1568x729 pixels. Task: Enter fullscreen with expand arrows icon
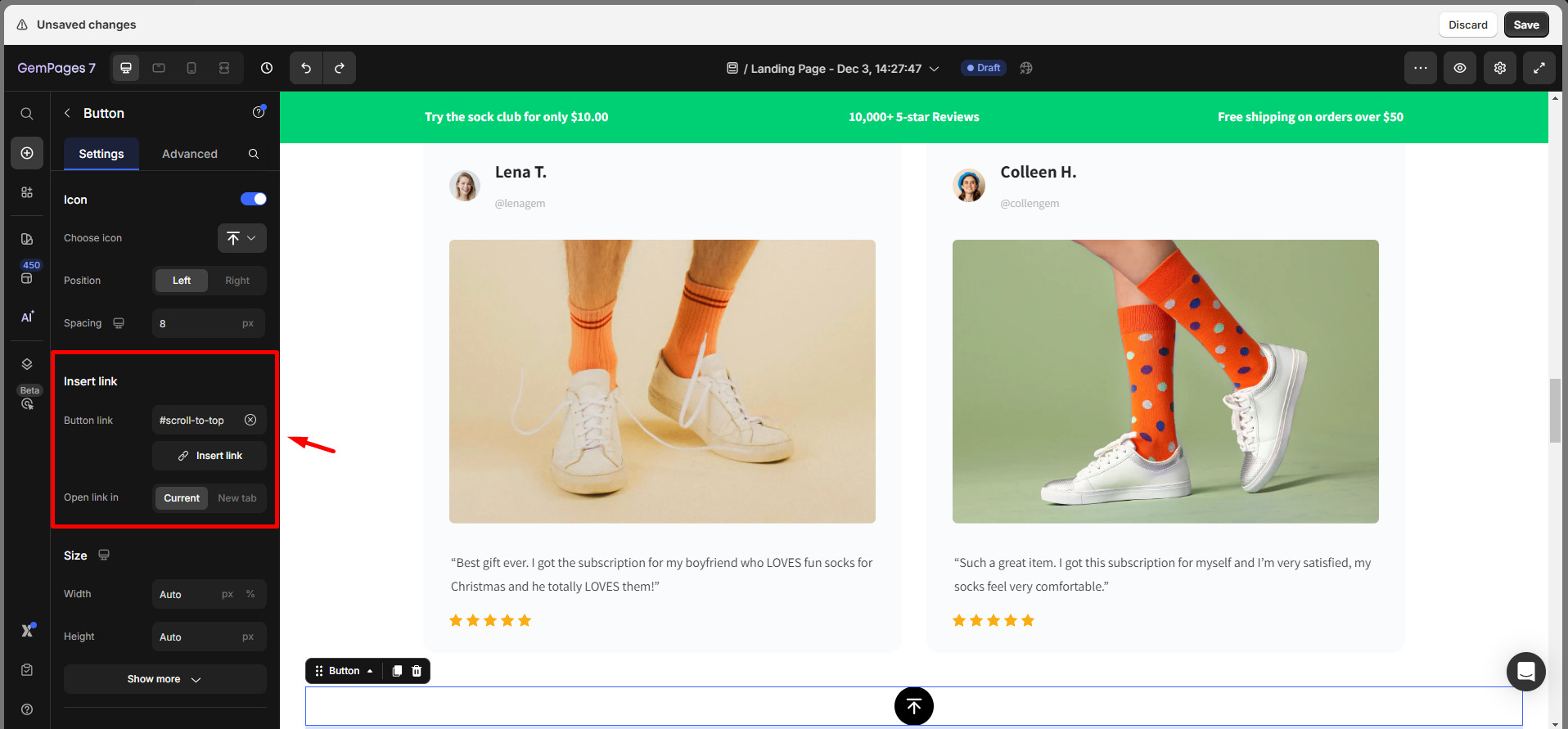pos(1539,68)
